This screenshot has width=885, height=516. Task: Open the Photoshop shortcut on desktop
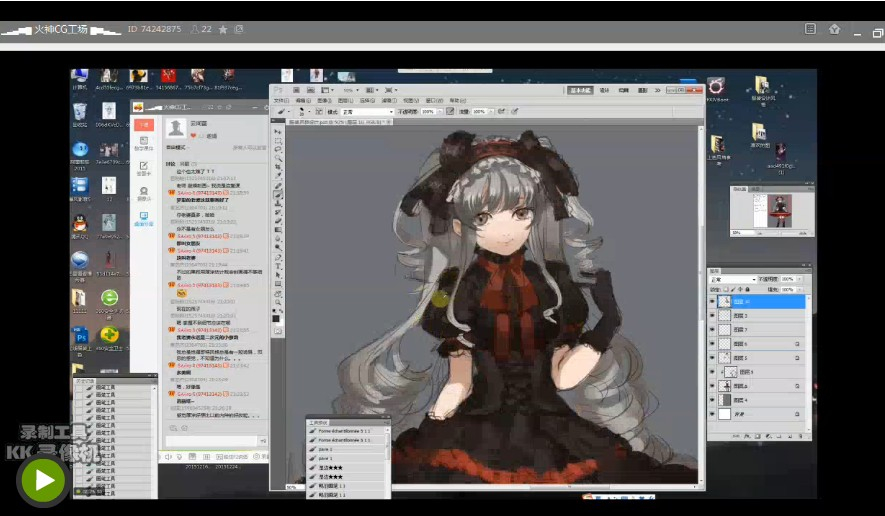pyautogui.click(x=80, y=336)
